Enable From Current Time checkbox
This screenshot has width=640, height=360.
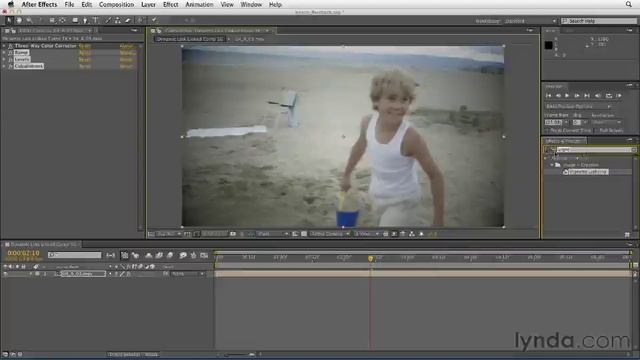(x=547, y=131)
